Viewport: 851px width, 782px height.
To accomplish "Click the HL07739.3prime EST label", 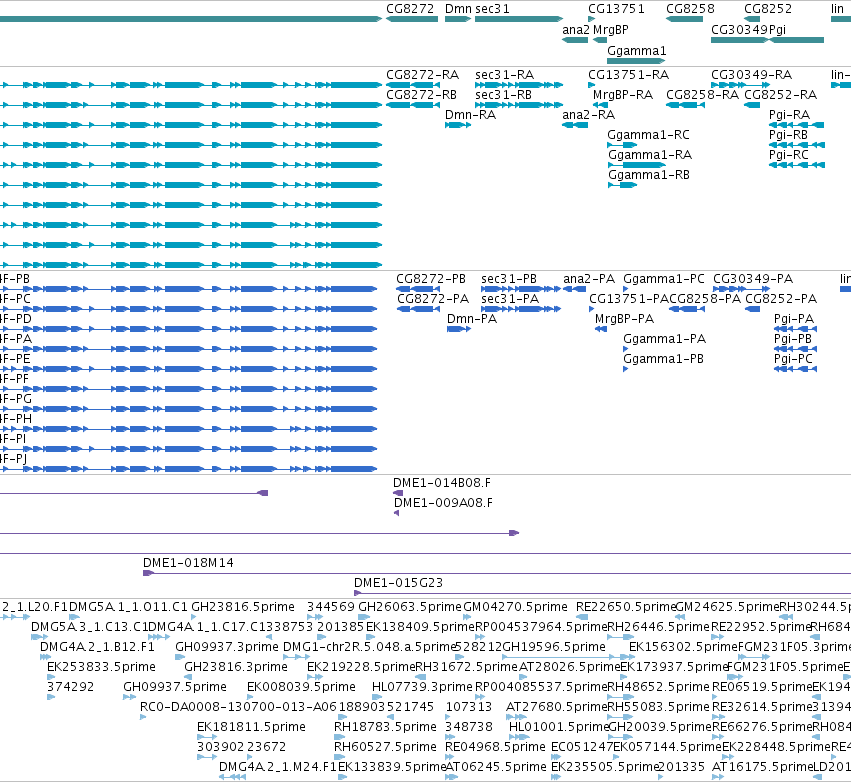I will pos(422,686).
